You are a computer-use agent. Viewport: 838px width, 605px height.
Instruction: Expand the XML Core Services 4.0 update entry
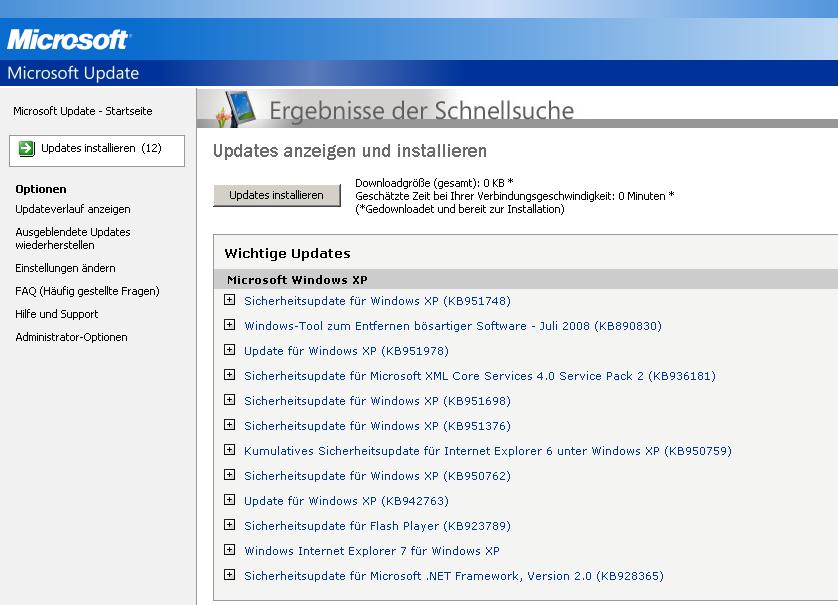229,375
